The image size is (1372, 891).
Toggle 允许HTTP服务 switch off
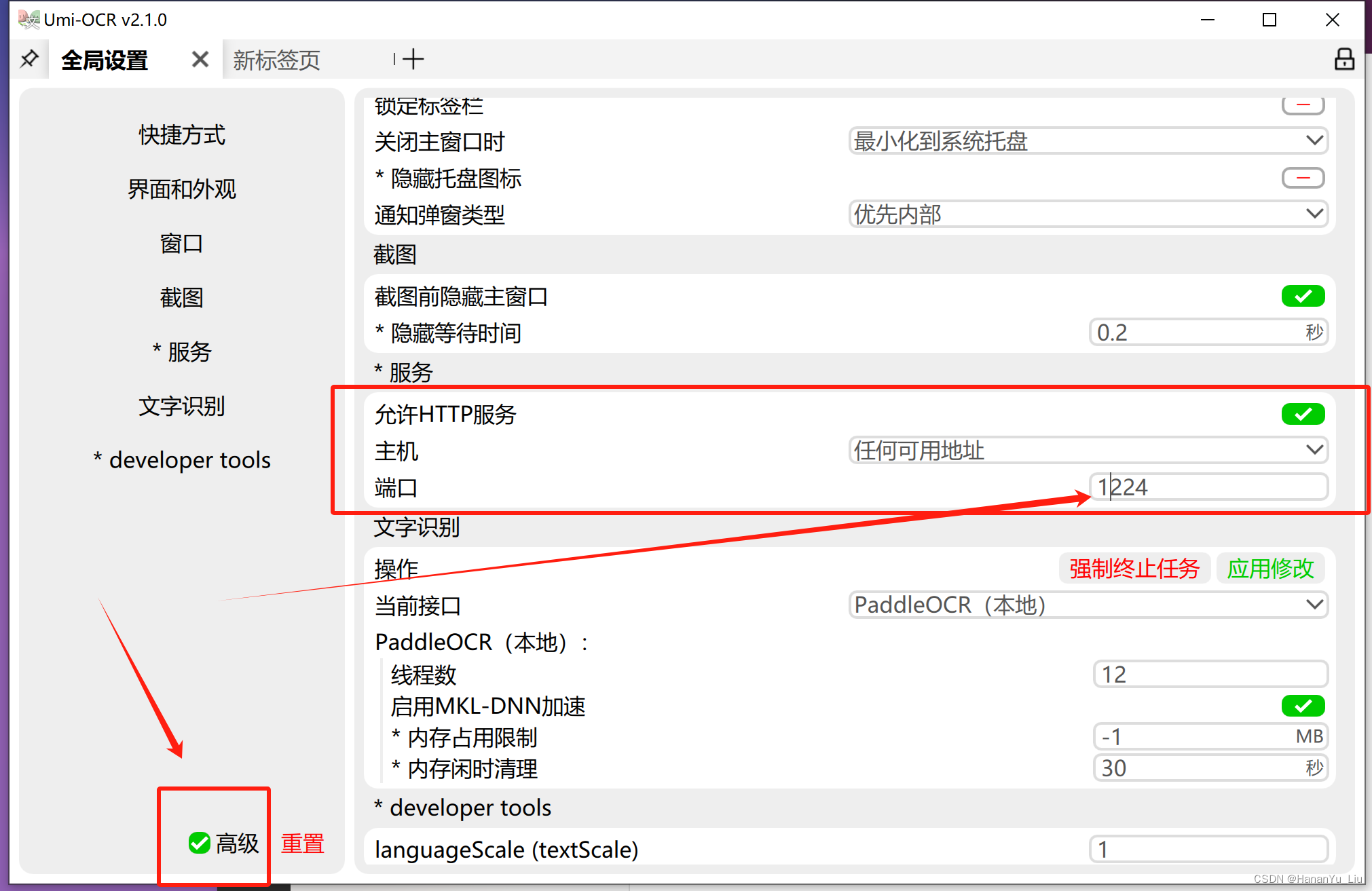click(x=1302, y=414)
